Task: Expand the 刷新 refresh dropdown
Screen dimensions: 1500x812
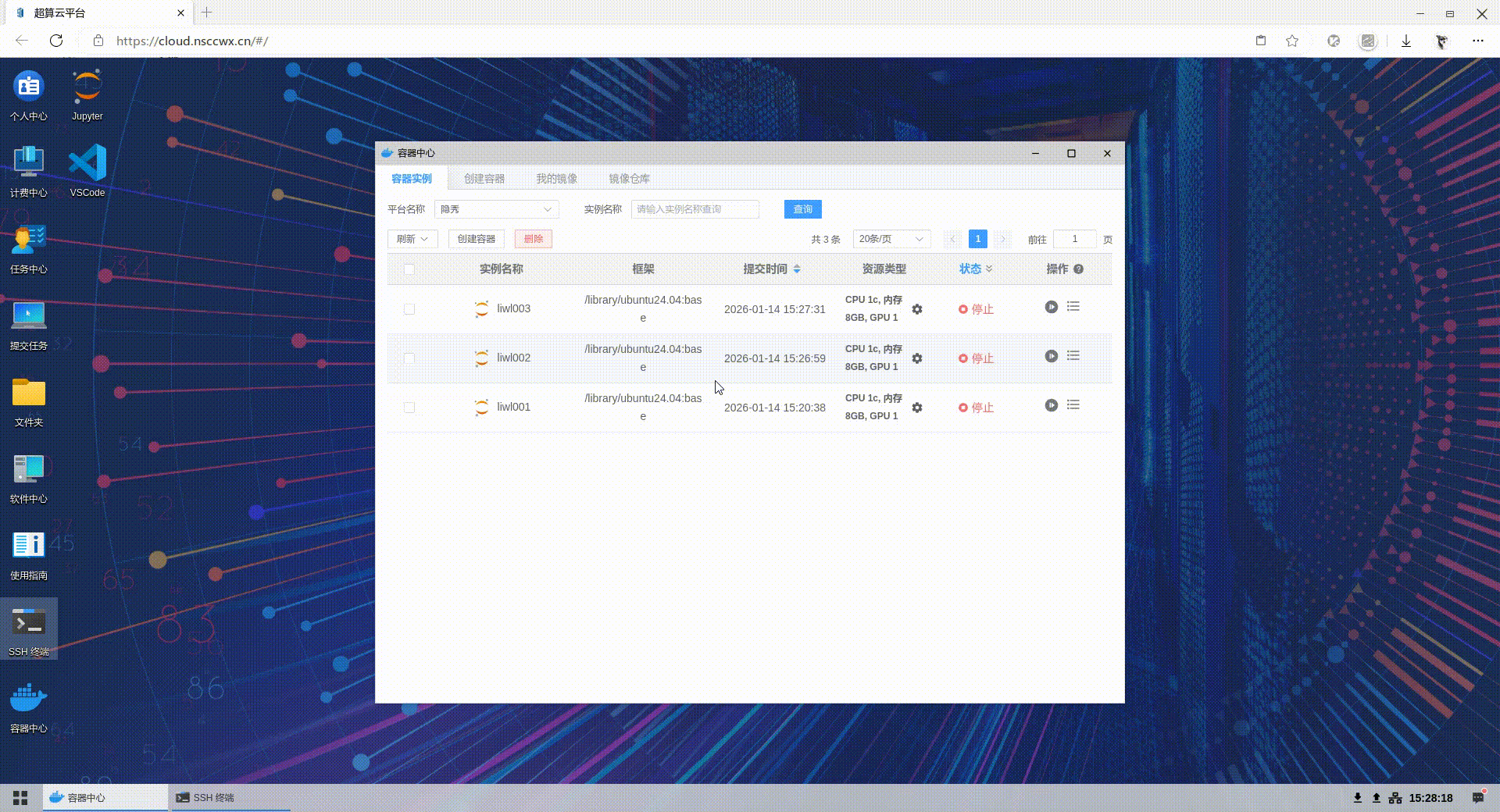Action: (x=412, y=239)
